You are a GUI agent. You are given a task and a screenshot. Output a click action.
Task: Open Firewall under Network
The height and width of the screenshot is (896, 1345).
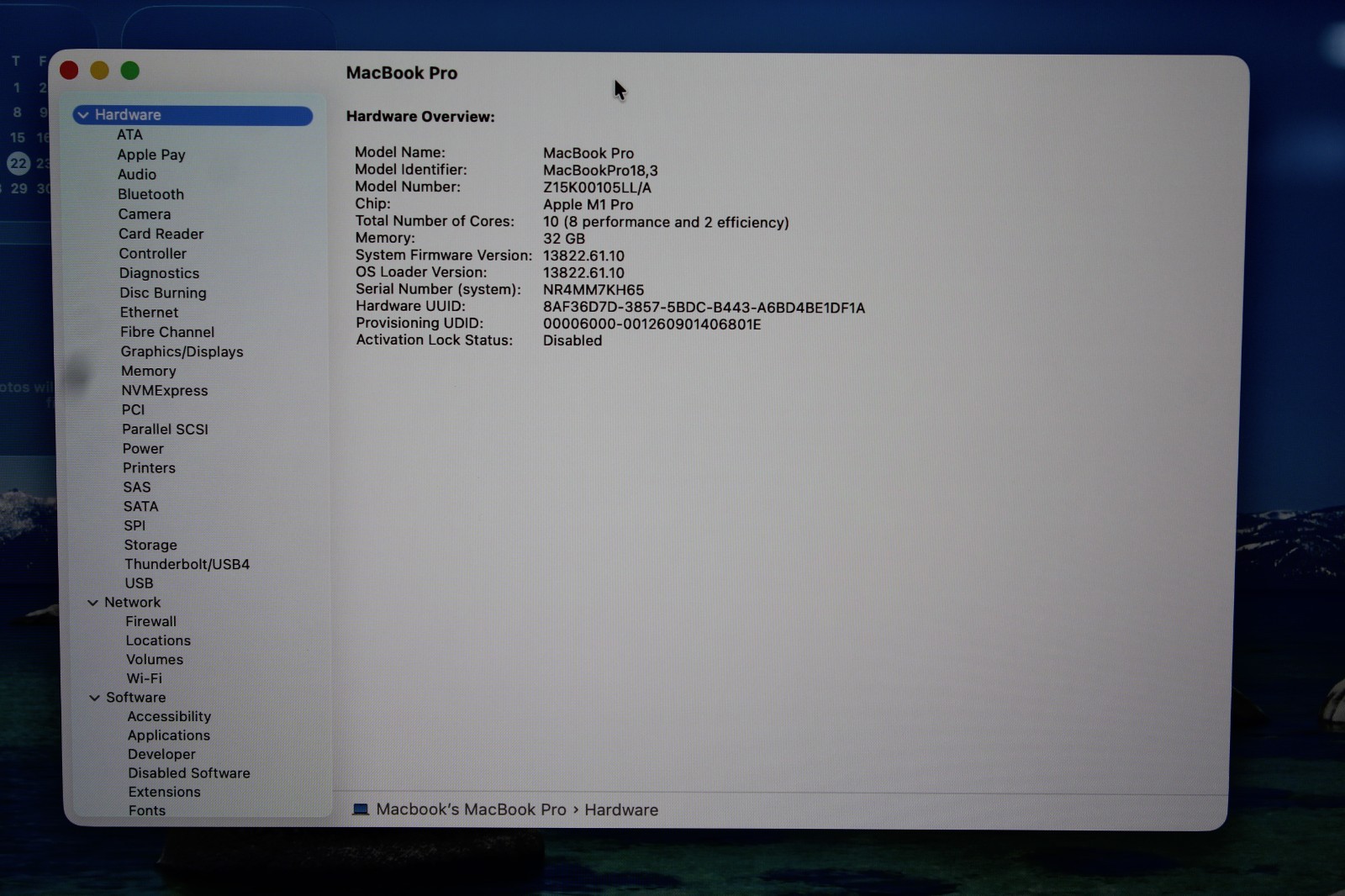pyautogui.click(x=150, y=621)
